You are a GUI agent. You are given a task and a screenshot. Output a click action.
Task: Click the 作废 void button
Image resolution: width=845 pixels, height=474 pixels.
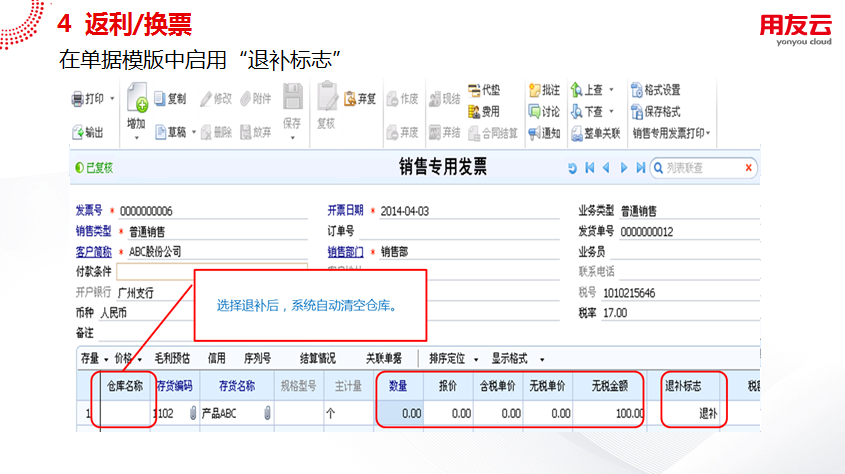coord(403,99)
